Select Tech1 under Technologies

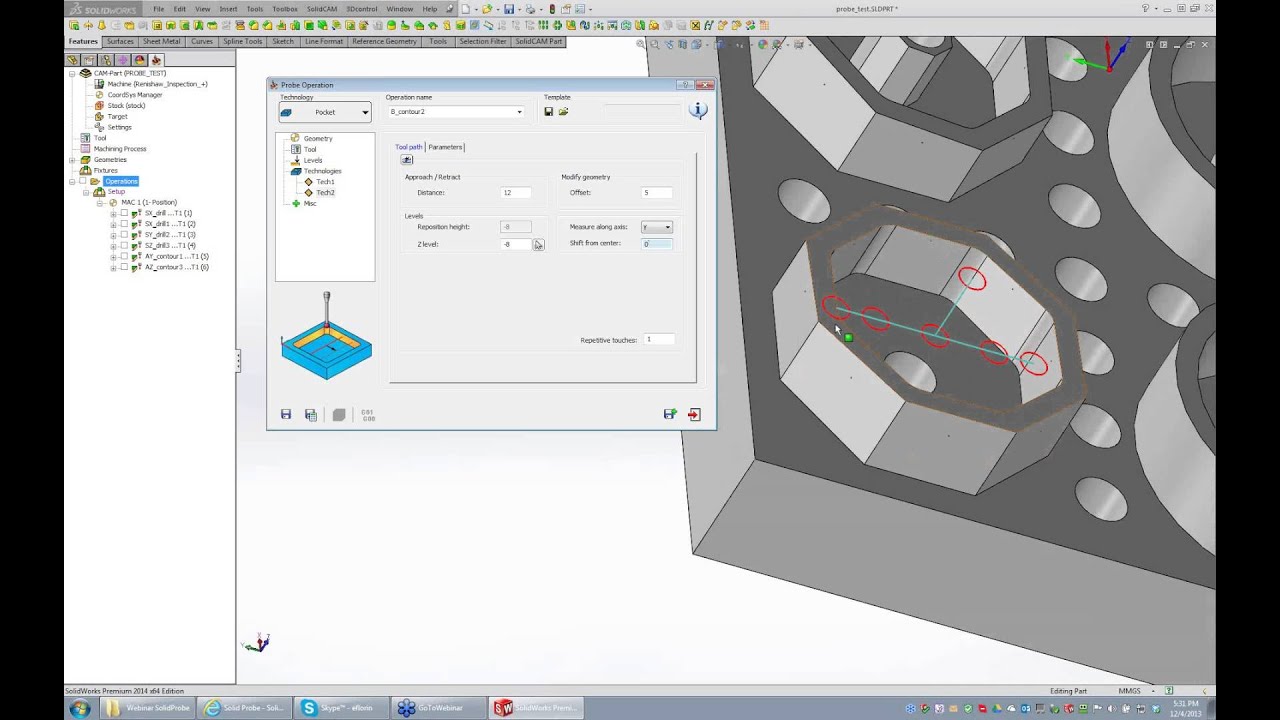click(325, 182)
